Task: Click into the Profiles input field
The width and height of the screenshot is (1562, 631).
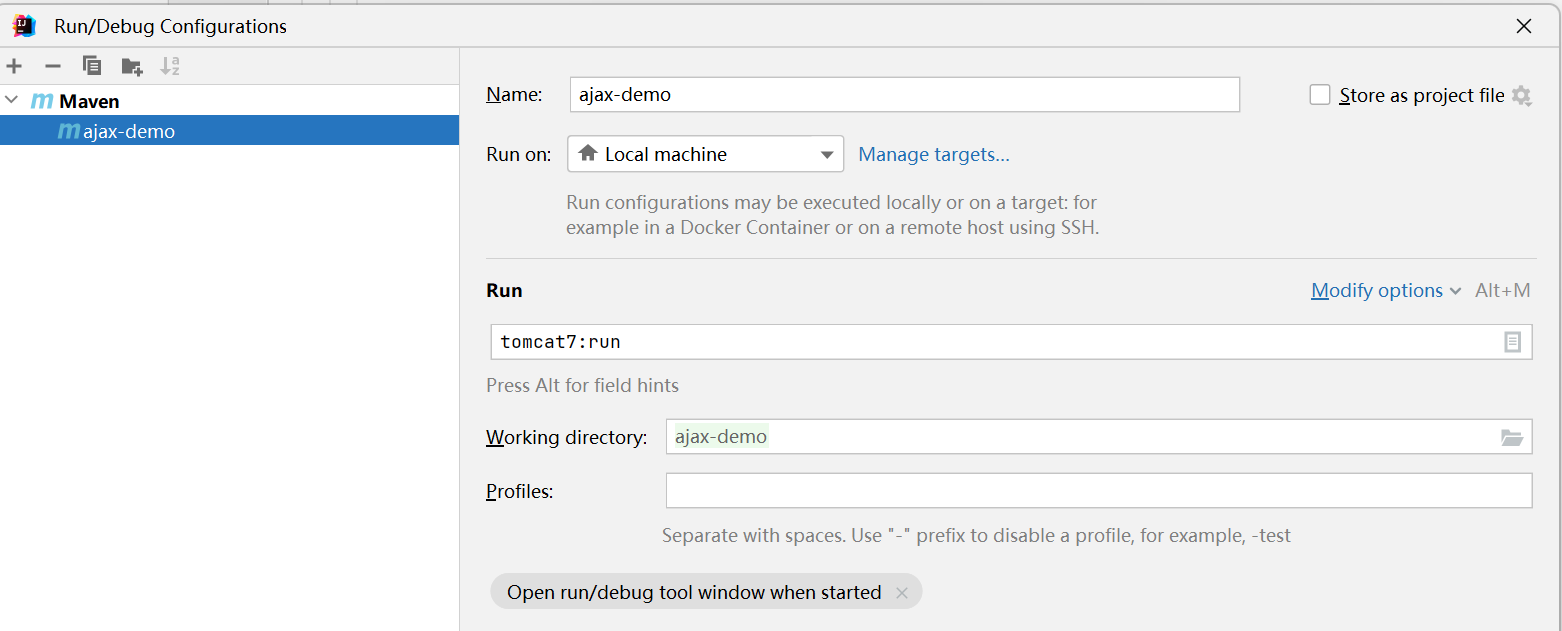Action: click(x=1098, y=491)
